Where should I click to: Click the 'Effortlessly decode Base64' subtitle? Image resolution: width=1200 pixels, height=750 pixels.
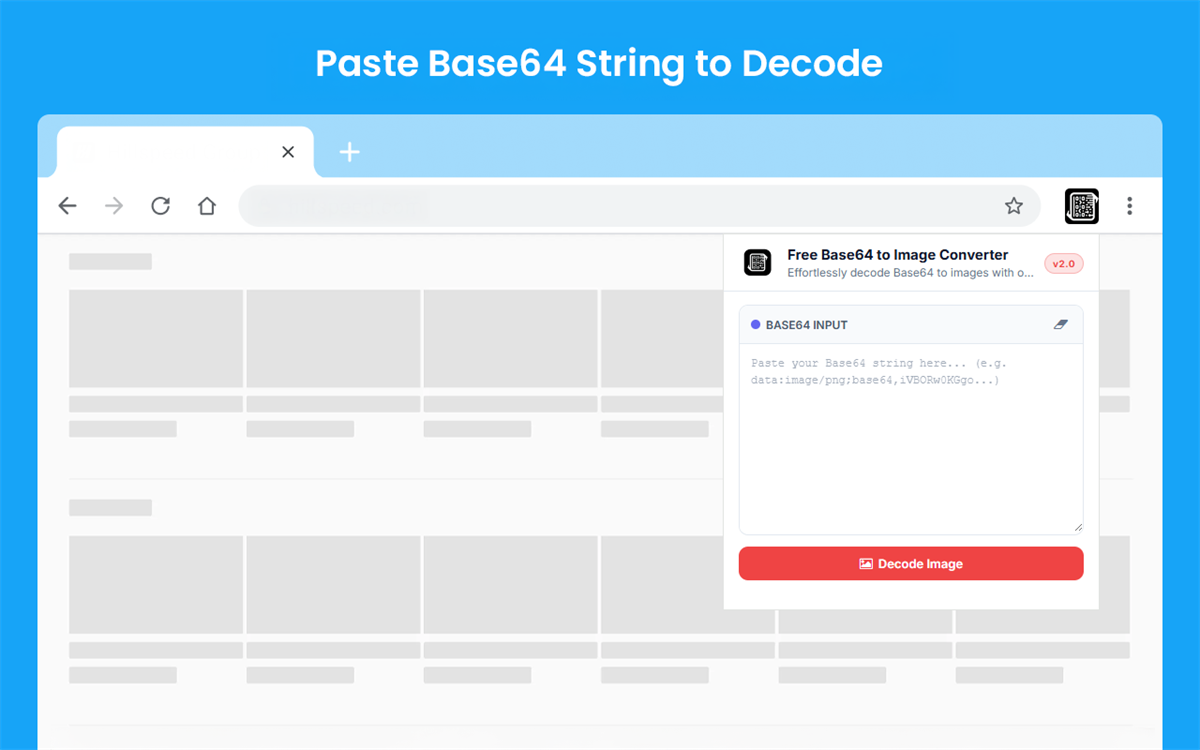pos(911,272)
